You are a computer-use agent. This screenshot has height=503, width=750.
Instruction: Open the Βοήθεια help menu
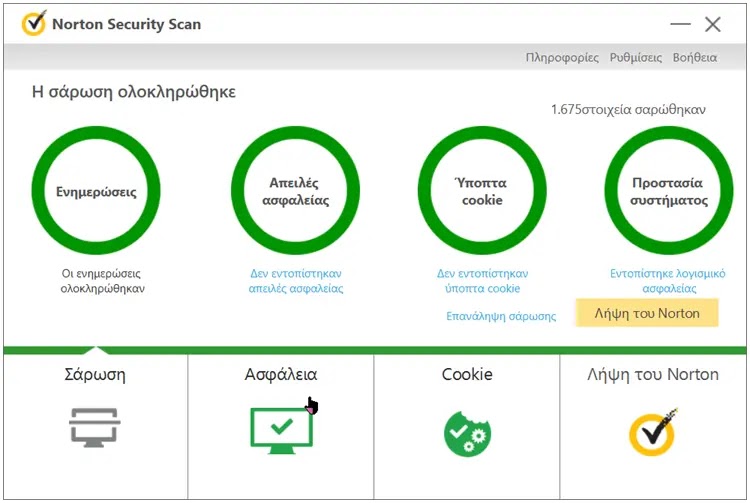695,57
